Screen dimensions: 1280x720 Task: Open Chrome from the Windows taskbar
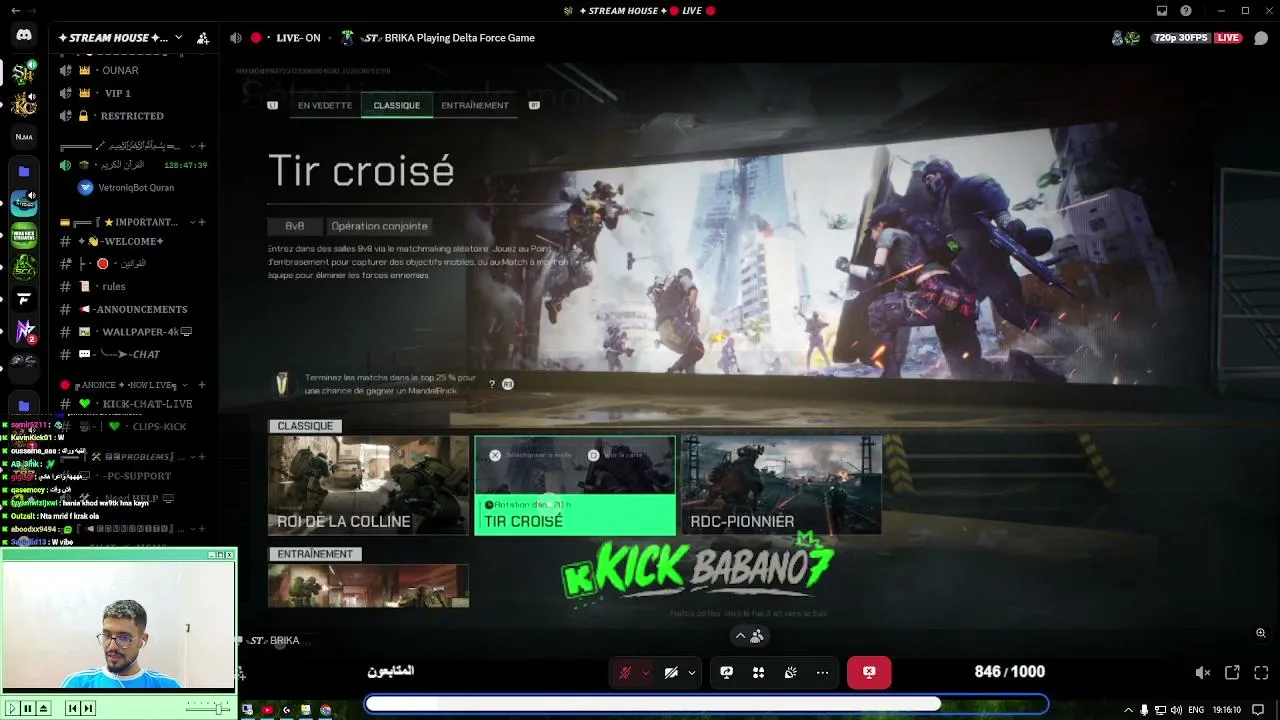click(x=325, y=710)
